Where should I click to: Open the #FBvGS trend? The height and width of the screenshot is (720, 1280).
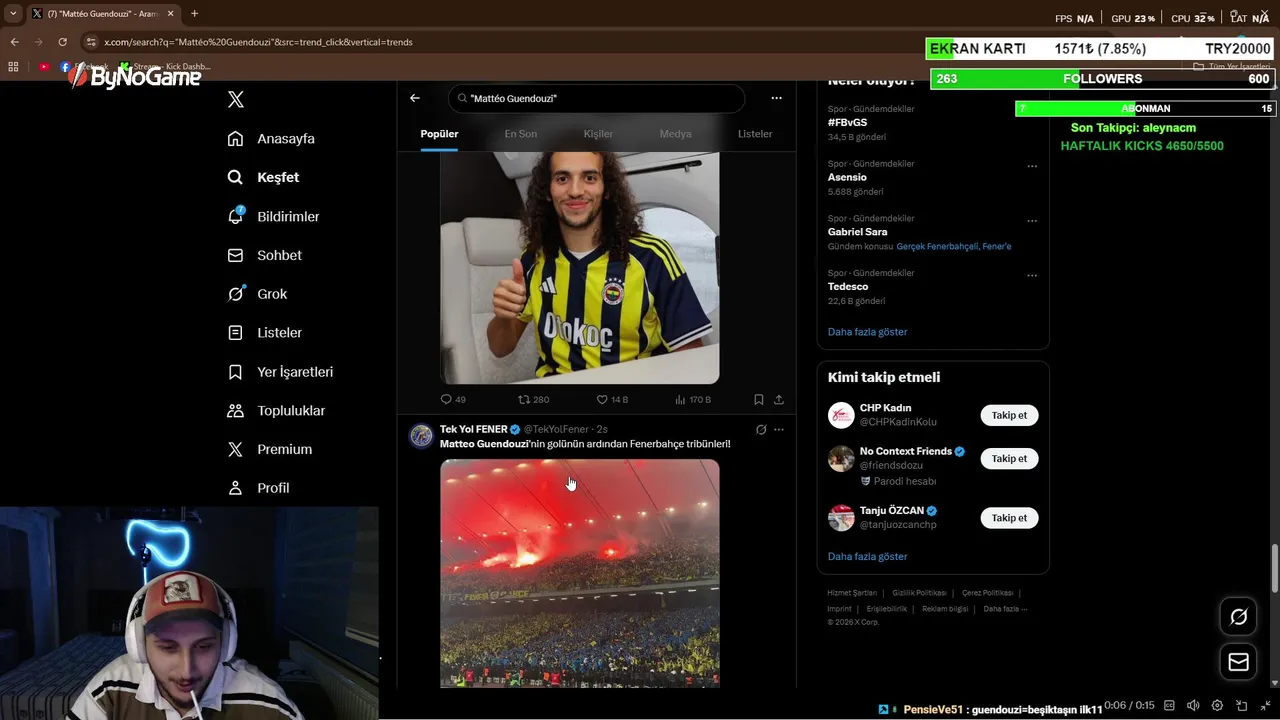pos(848,122)
